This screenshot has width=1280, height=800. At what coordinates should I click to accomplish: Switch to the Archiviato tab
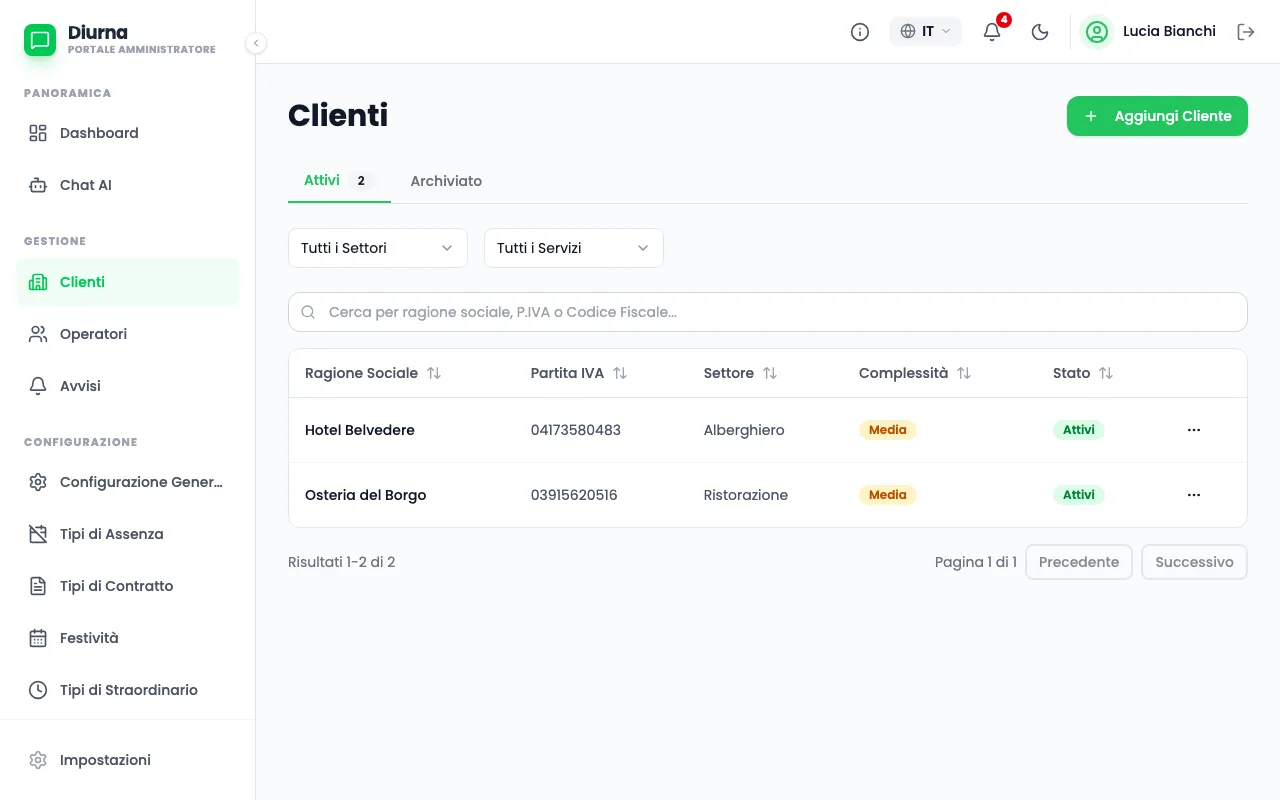click(446, 181)
